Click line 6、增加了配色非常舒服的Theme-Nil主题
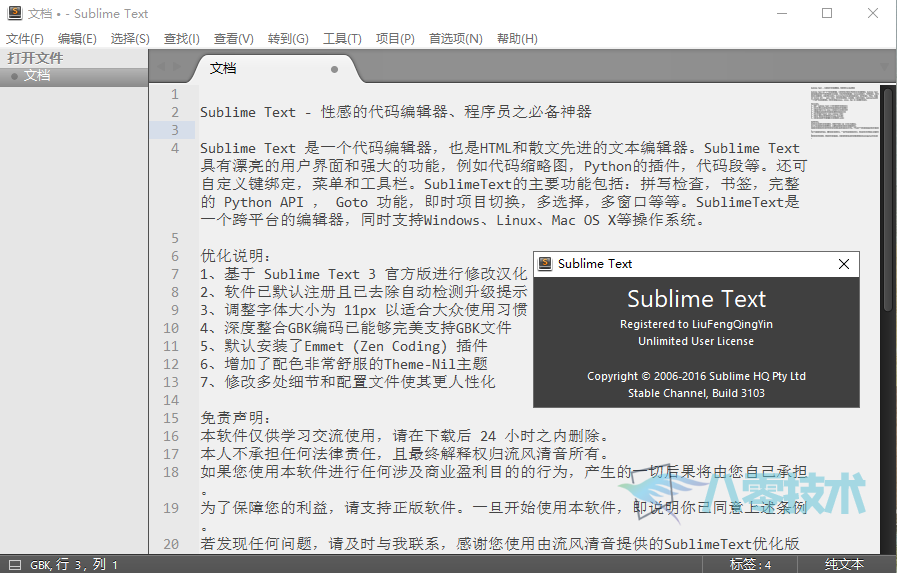The width and height of the screenshot is (897, 573). (344, 364)
